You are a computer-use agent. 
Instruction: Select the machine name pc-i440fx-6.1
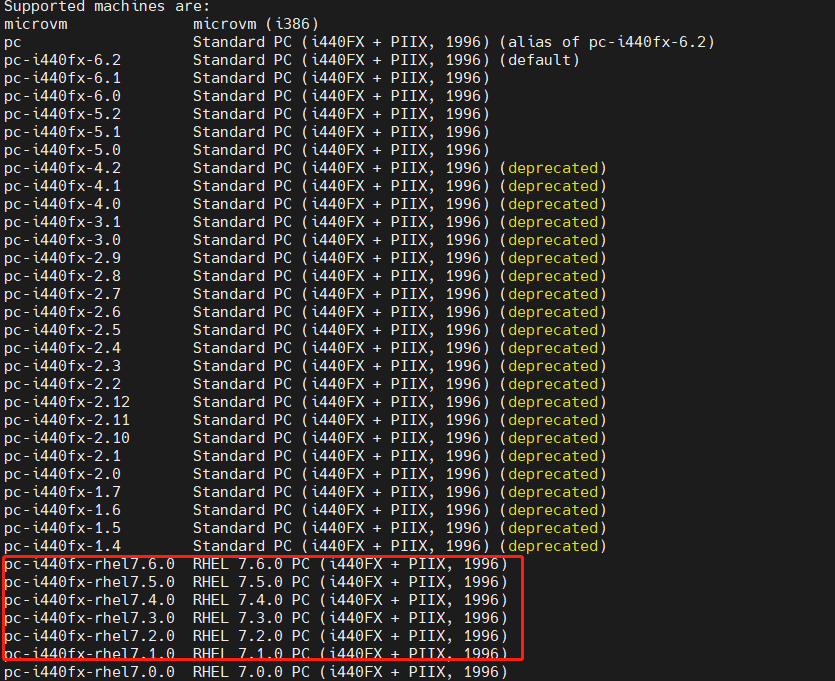pyautogui.click(x=63, y=78)
